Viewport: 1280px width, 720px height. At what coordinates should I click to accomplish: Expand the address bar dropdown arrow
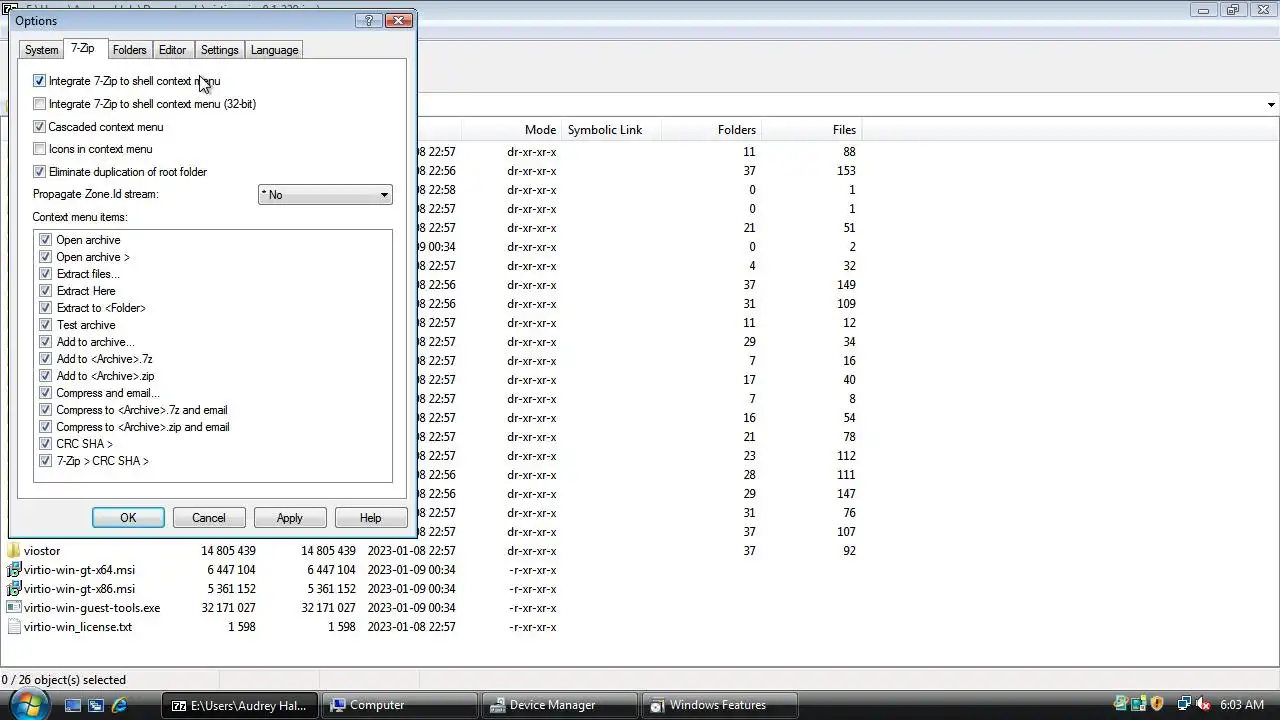coord(1271,105)
